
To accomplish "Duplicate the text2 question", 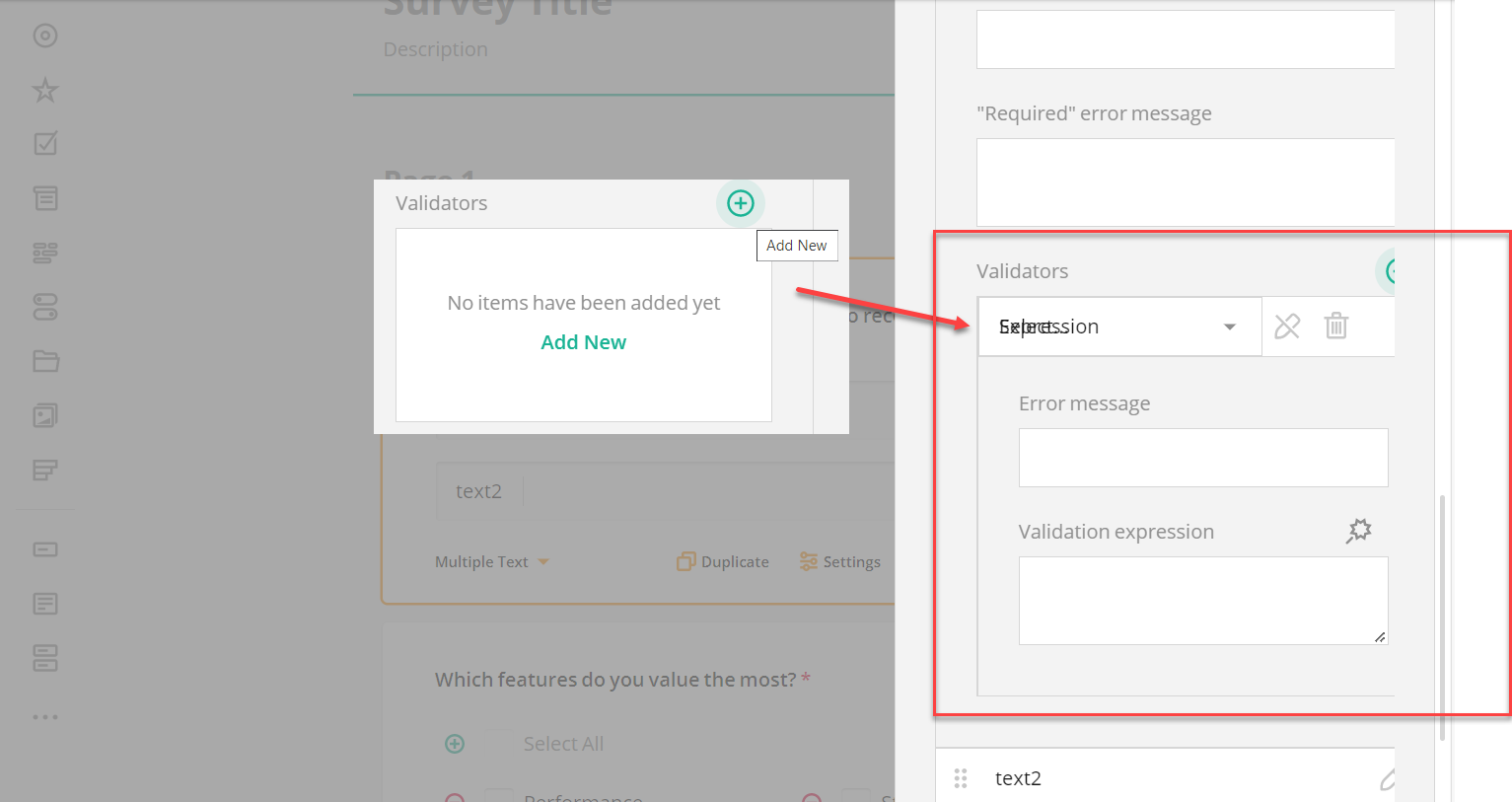I will point(722,561).
